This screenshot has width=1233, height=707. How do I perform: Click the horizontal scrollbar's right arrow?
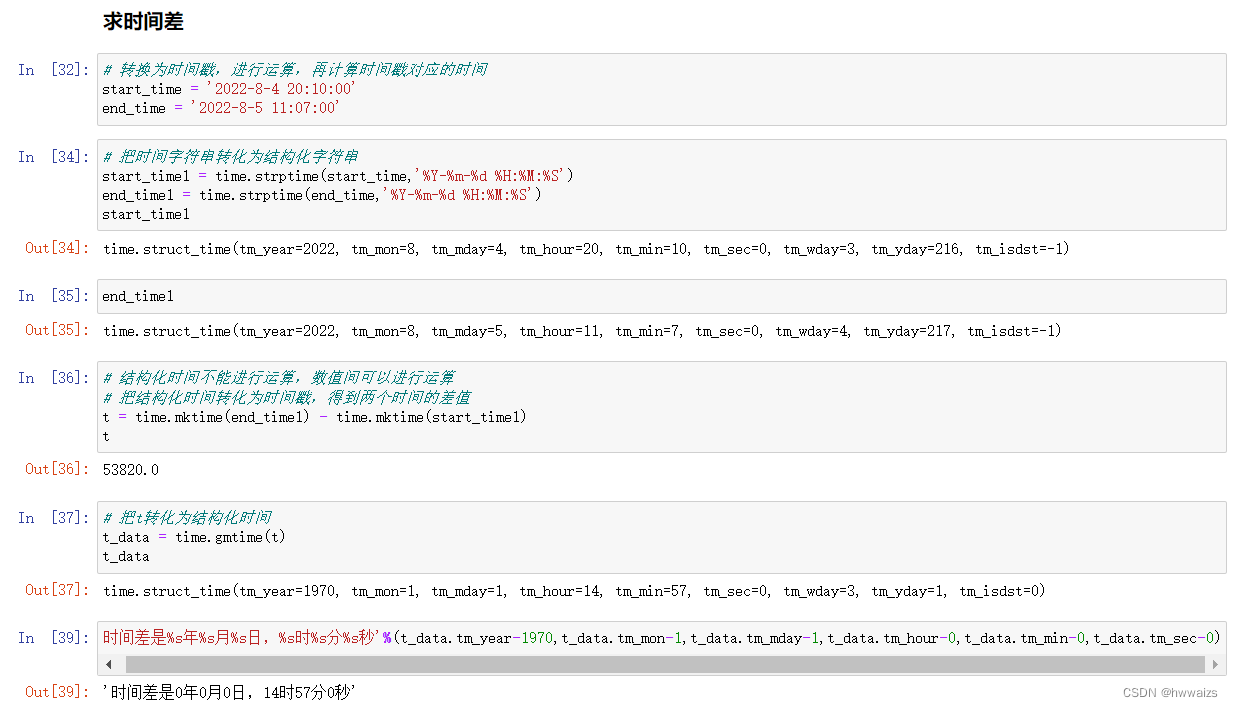click(1215, 664)
